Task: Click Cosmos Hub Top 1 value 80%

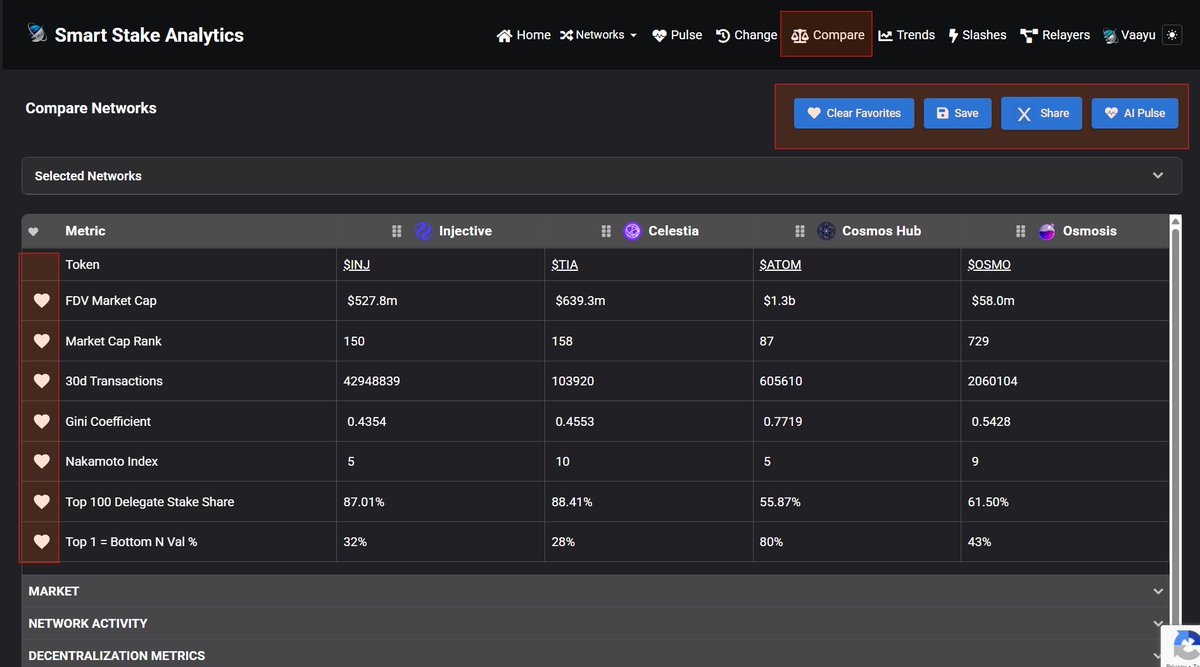Action: tap(771, 541)
